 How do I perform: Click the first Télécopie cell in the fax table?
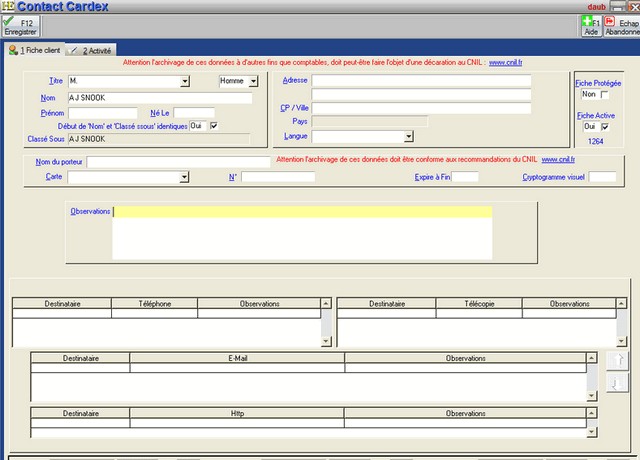tap(479, 313)
